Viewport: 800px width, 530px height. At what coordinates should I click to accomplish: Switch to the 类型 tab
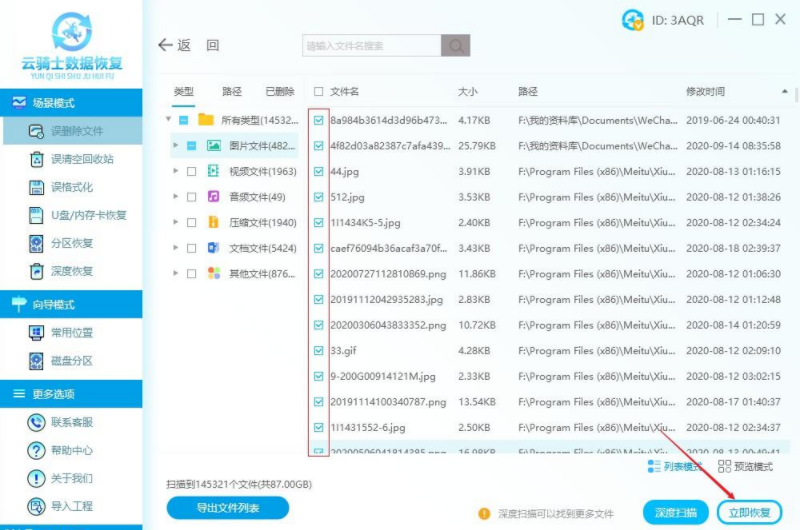tap(183, 91)
